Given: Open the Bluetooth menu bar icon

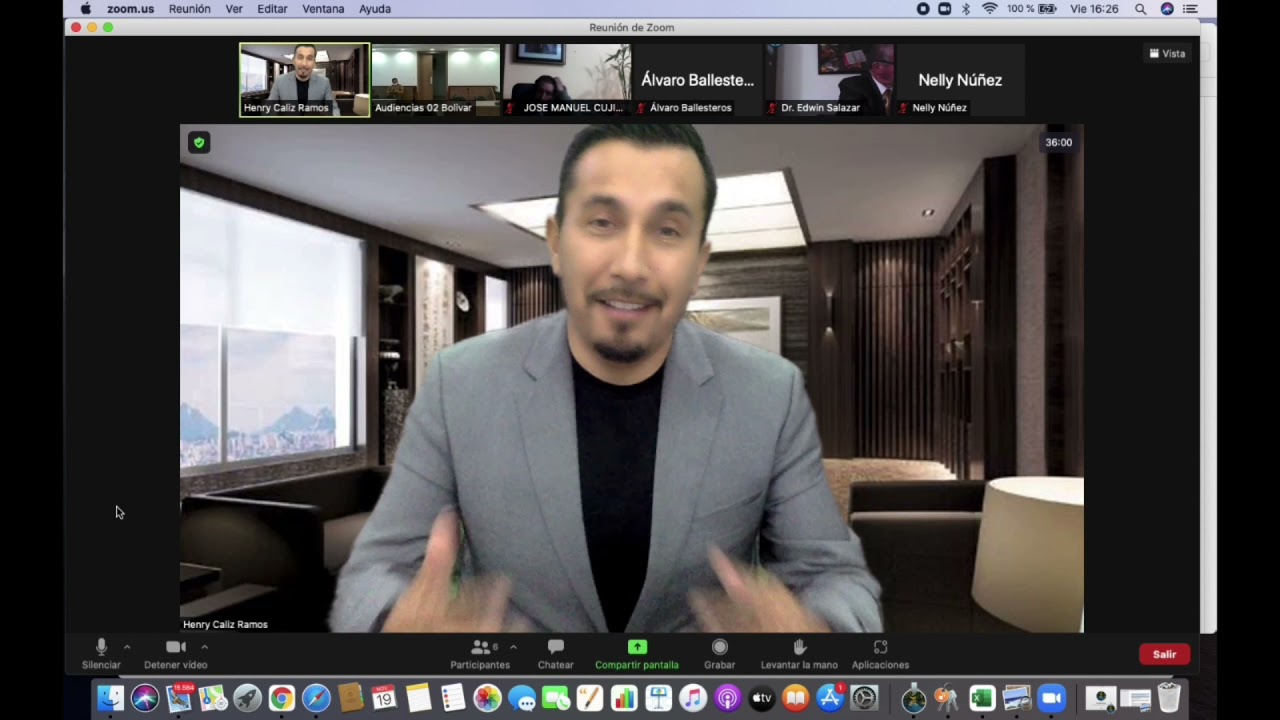Looking at the screenshot, I should click(966, 9).
